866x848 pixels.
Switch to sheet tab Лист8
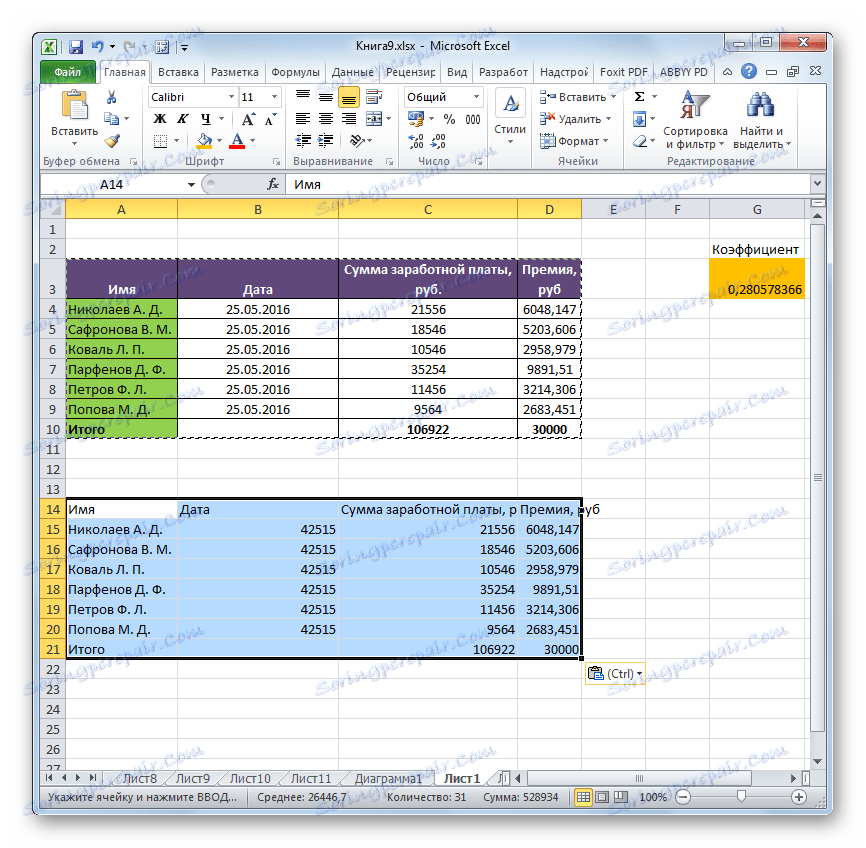140,778
